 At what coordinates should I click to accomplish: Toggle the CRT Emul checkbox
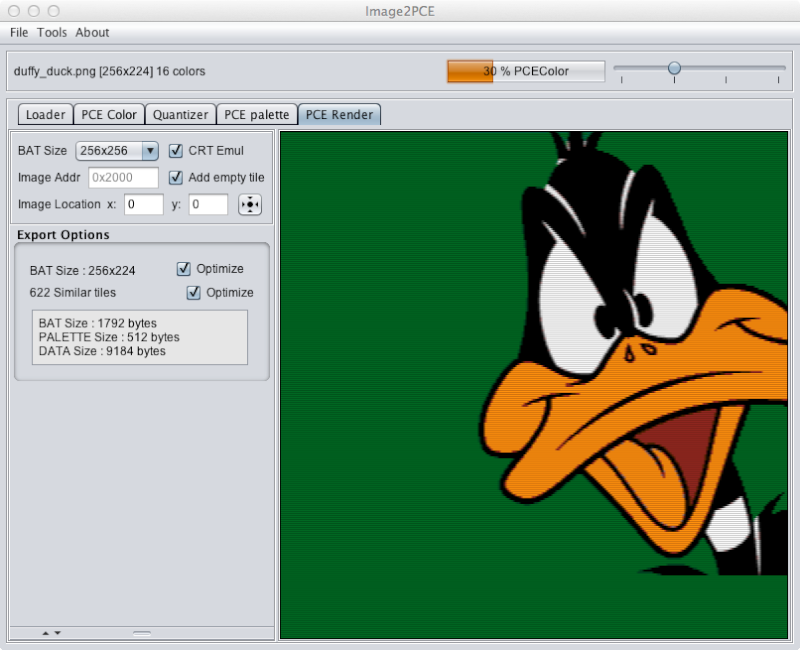176,151
